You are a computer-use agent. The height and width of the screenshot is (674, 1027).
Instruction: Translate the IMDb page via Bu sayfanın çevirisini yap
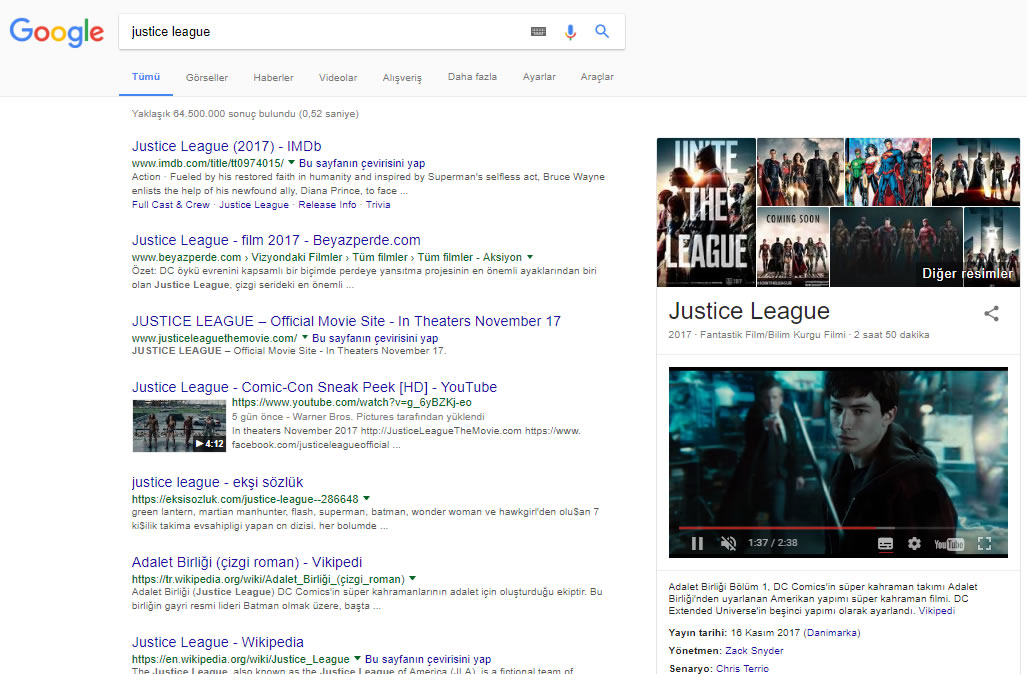[x=362, y=163]
